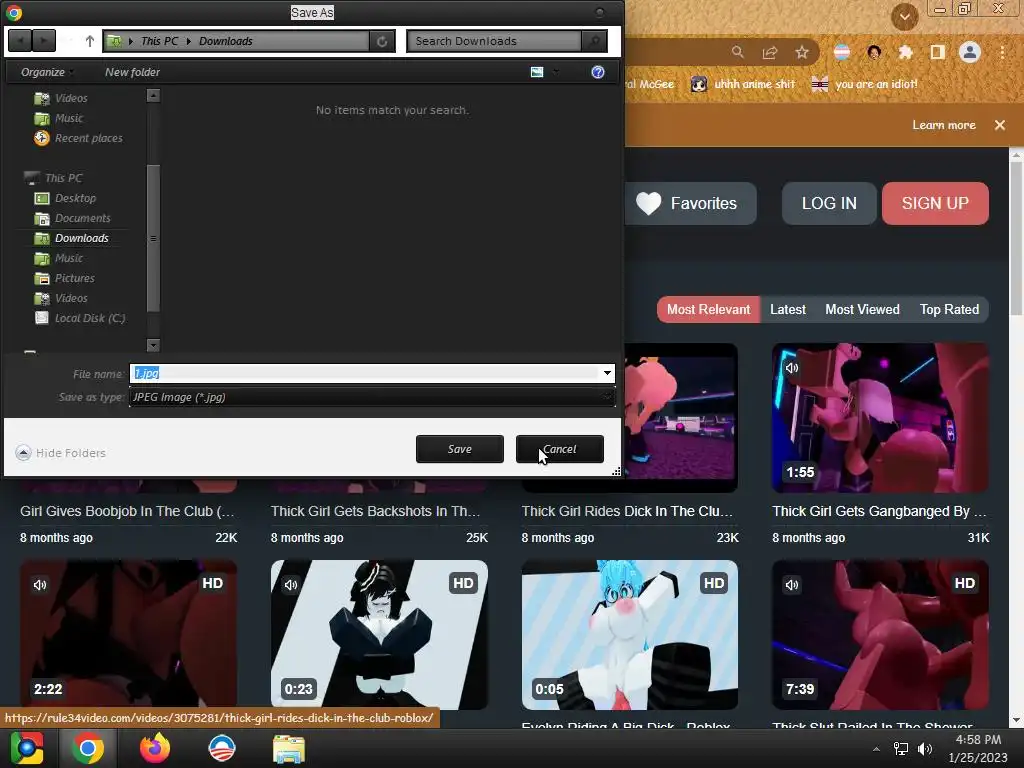Click Learn more on the notification bar
The width and height of the screenshot is (1024, 768).
coord(944,125)
